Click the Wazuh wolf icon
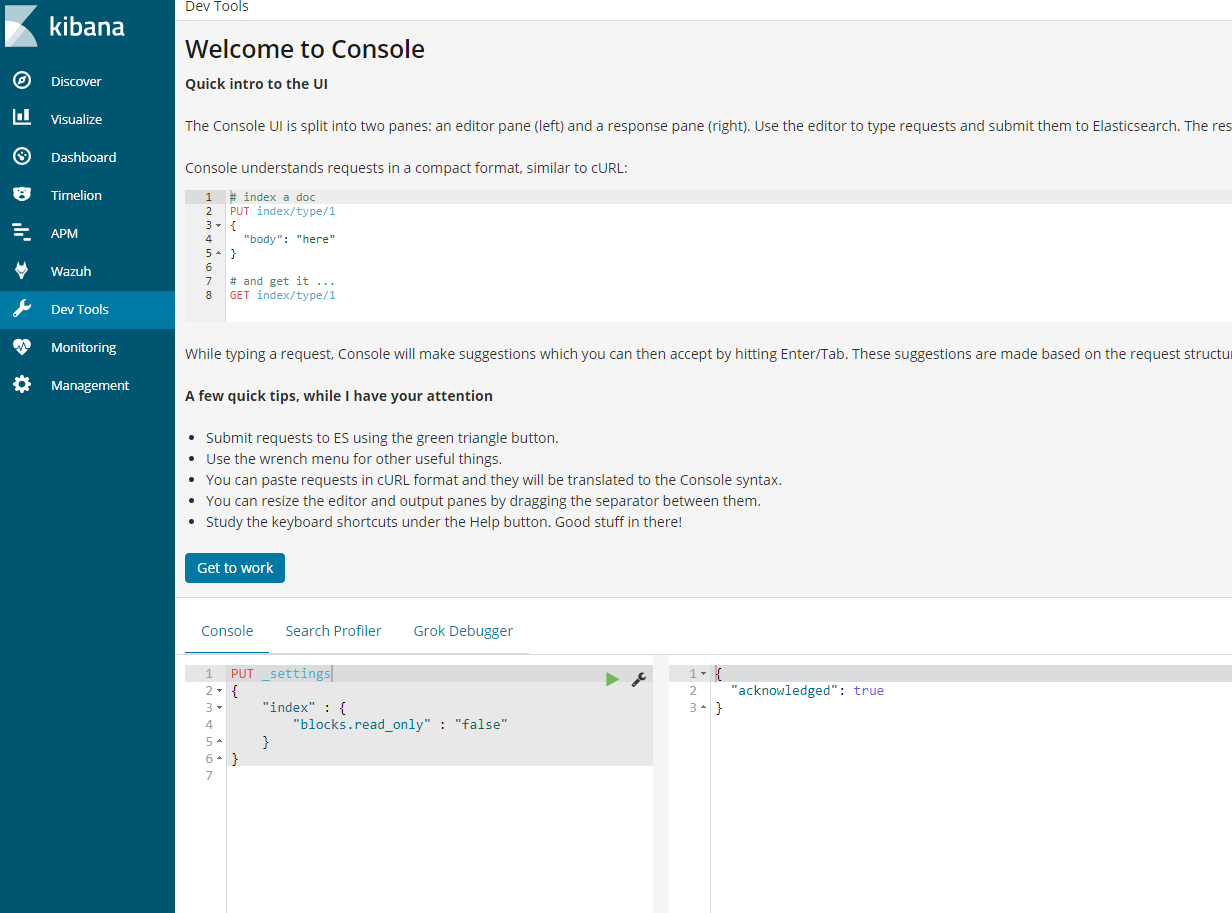 click(22, 271)
